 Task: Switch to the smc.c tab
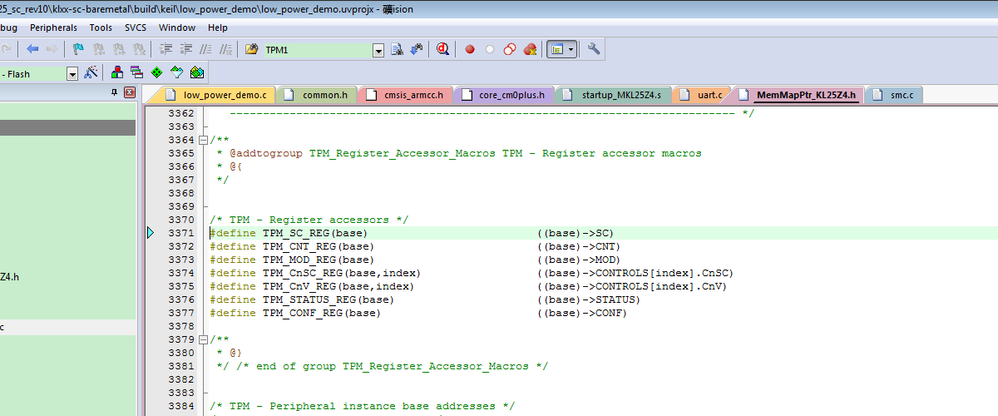click(894, 95)
